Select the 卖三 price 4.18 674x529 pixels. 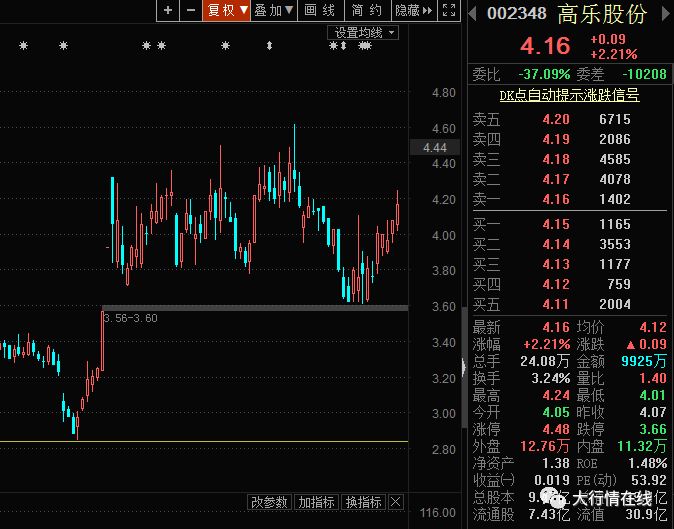556,159
